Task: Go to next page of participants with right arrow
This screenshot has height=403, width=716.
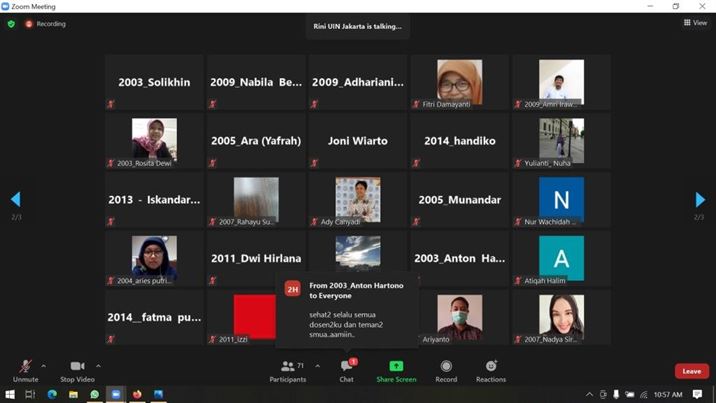Action: click(700, 200)
